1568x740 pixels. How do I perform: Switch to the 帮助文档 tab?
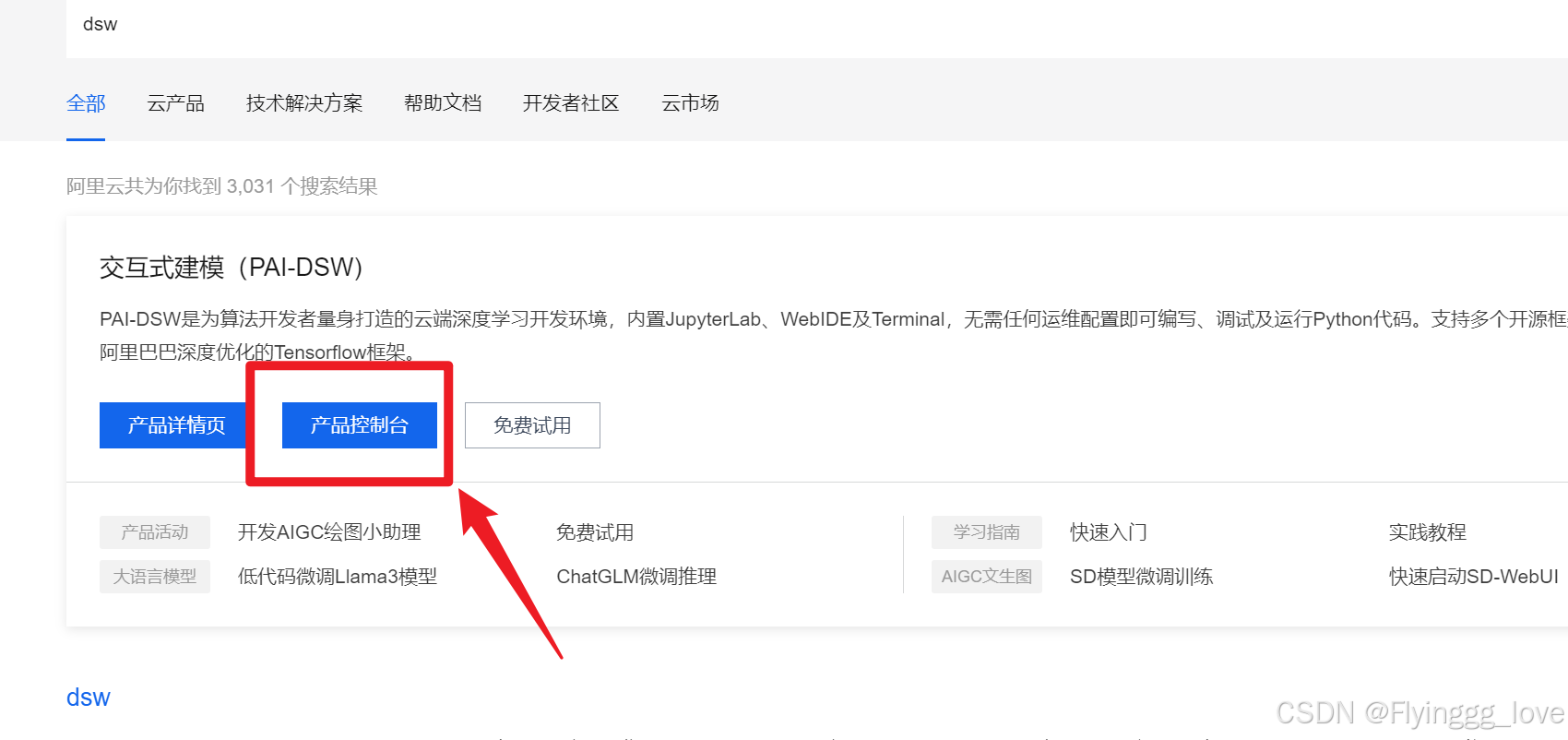coord(443,103)
